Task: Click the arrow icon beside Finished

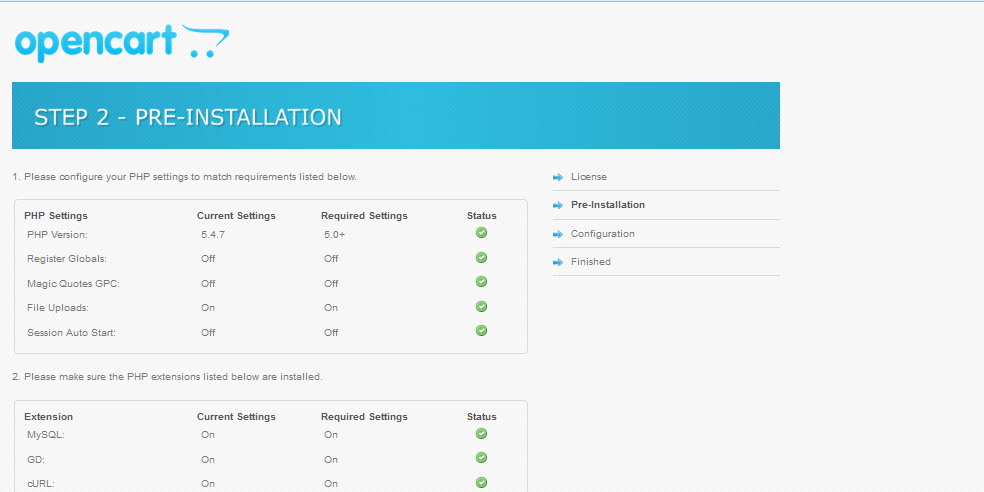Action: (558, 262)
